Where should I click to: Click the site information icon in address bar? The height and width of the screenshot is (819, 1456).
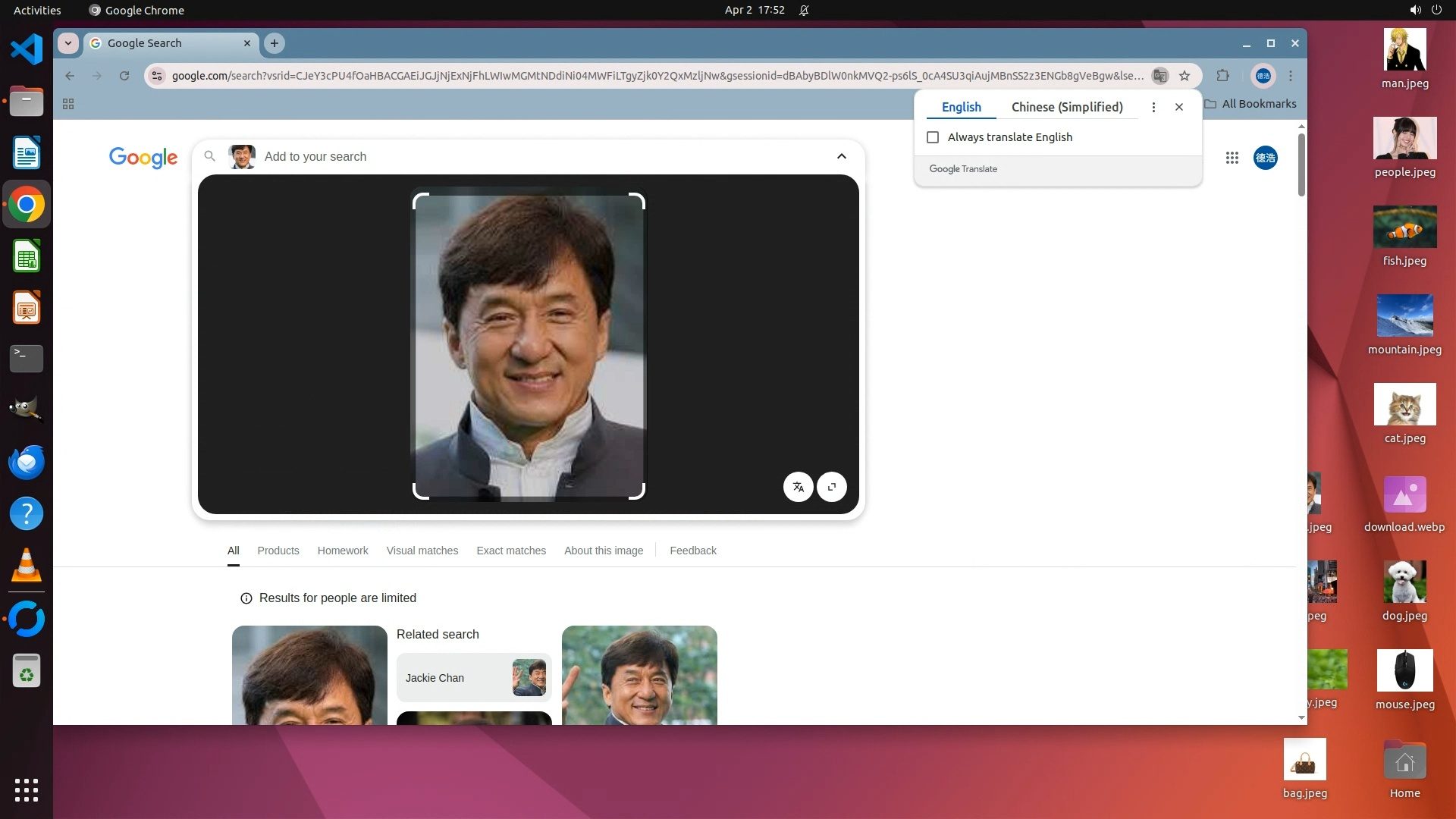point(157,76)
